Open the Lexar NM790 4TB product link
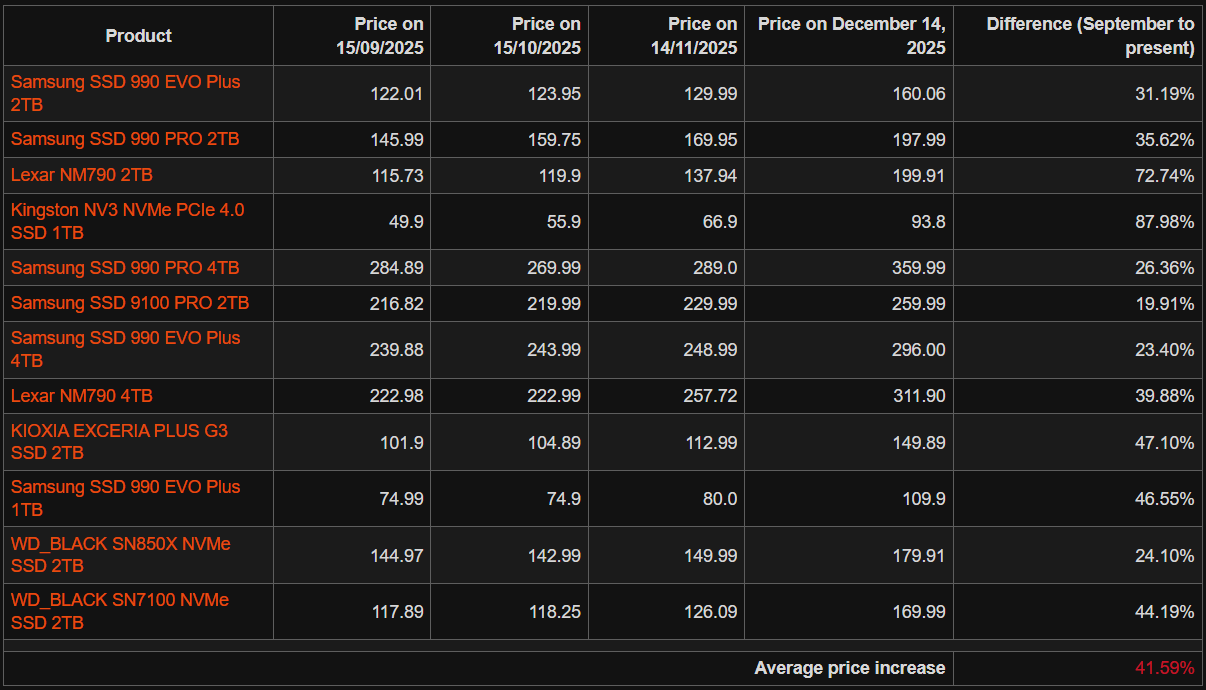This screenshot has width=1206, height=690. click(82, 396)
